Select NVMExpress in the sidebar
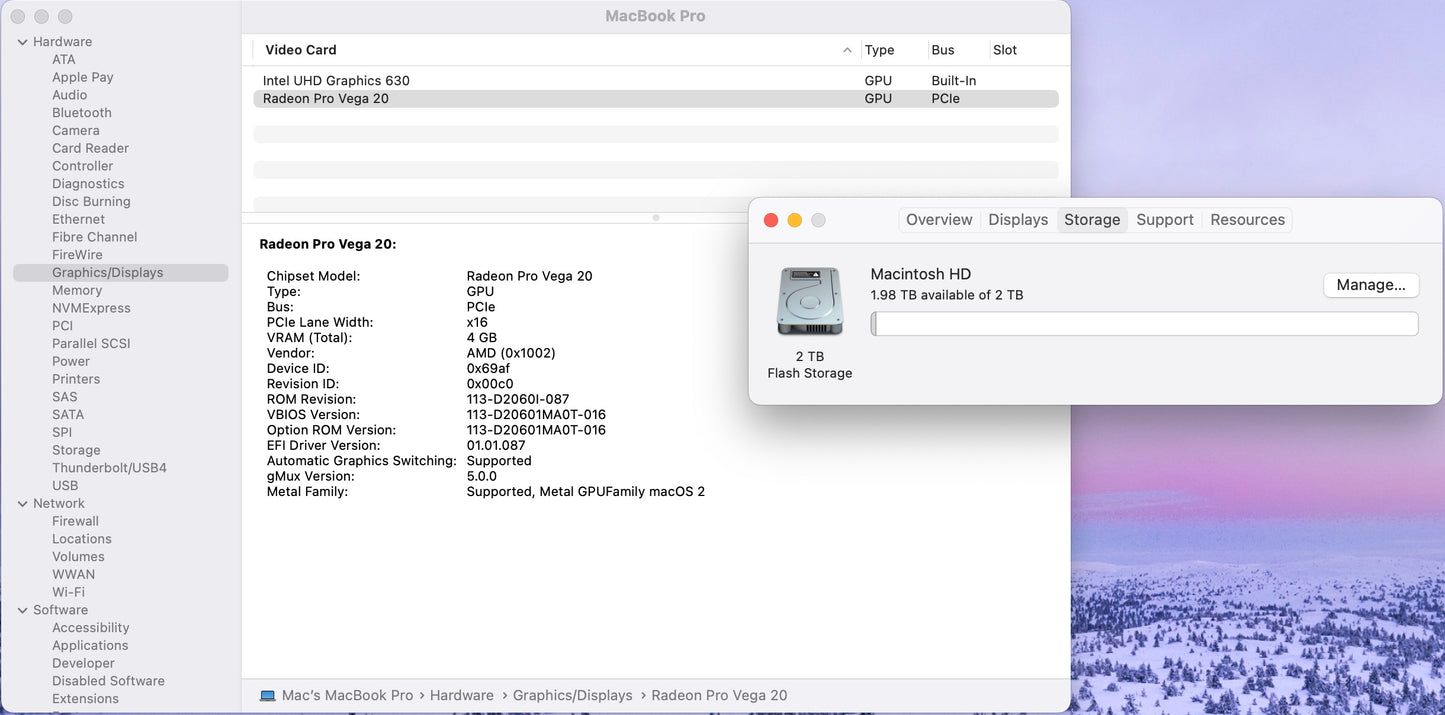Image resolution: width=1445 pixels, height=715 pixels. point(89,307)
